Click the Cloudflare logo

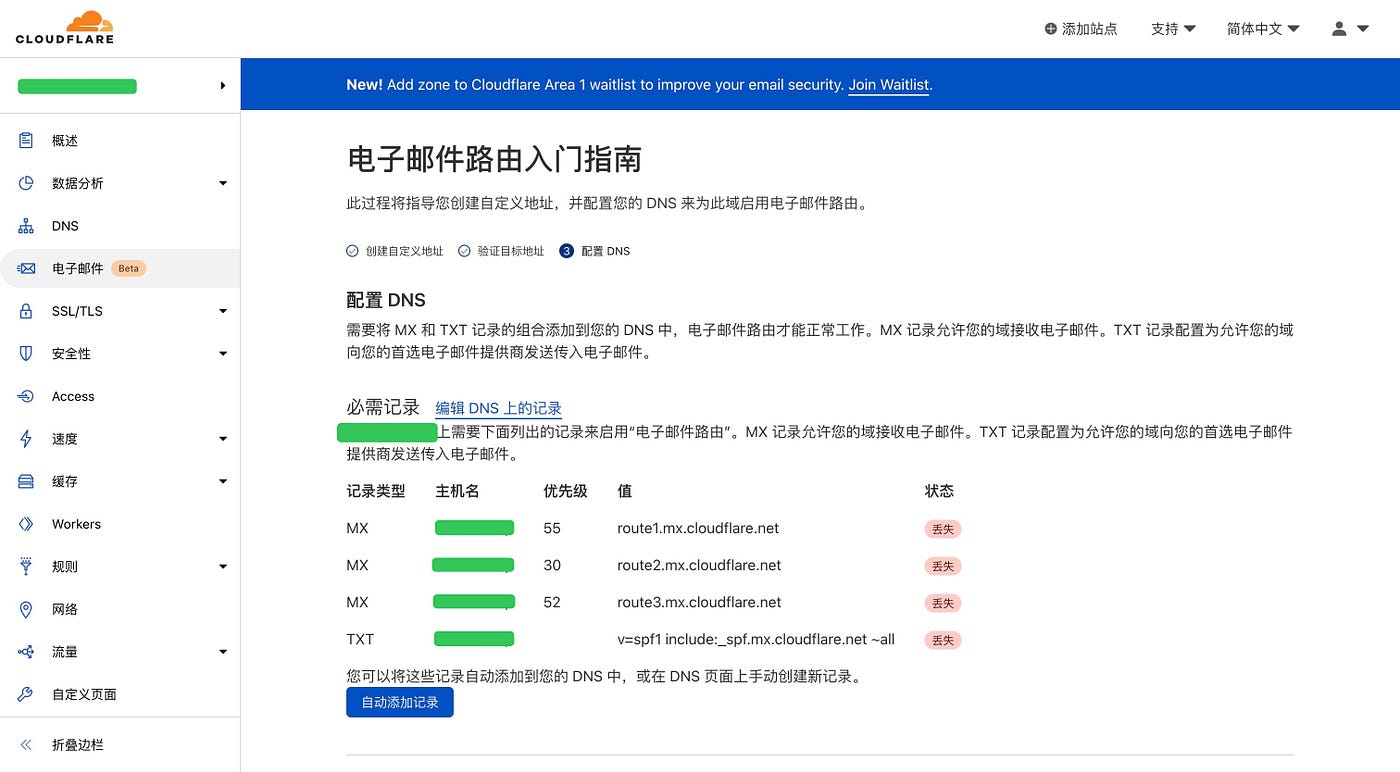coord(64,27)
